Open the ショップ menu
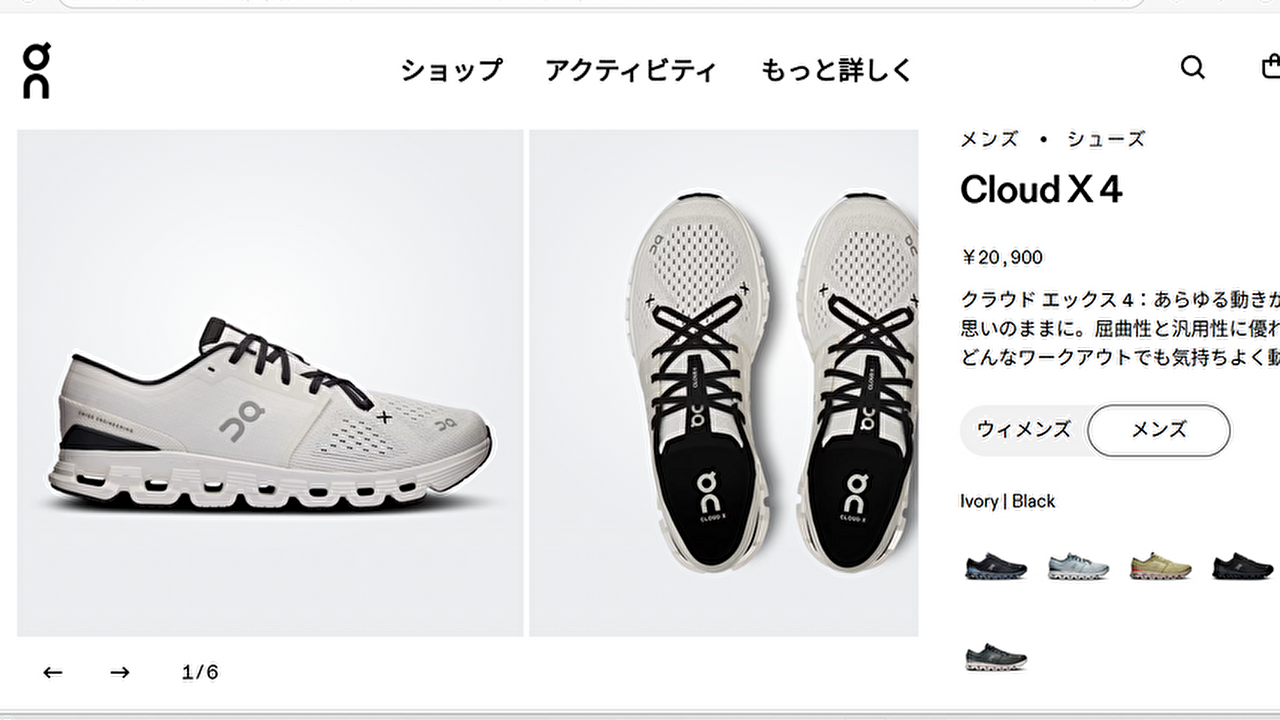This screenshot has height=720, width=1280. pos(451,70)
